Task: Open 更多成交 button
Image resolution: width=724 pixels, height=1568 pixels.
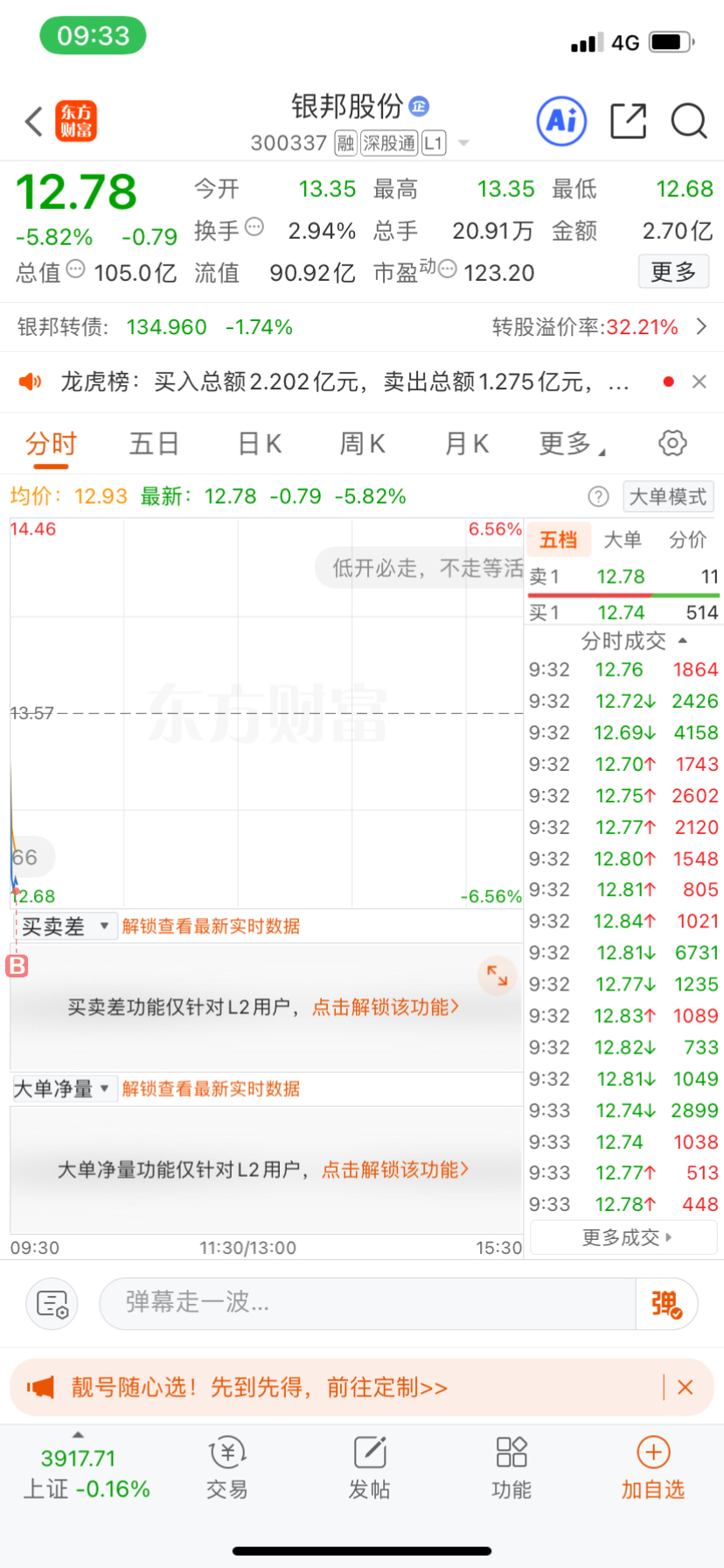Action: (x=624, y=1237)
